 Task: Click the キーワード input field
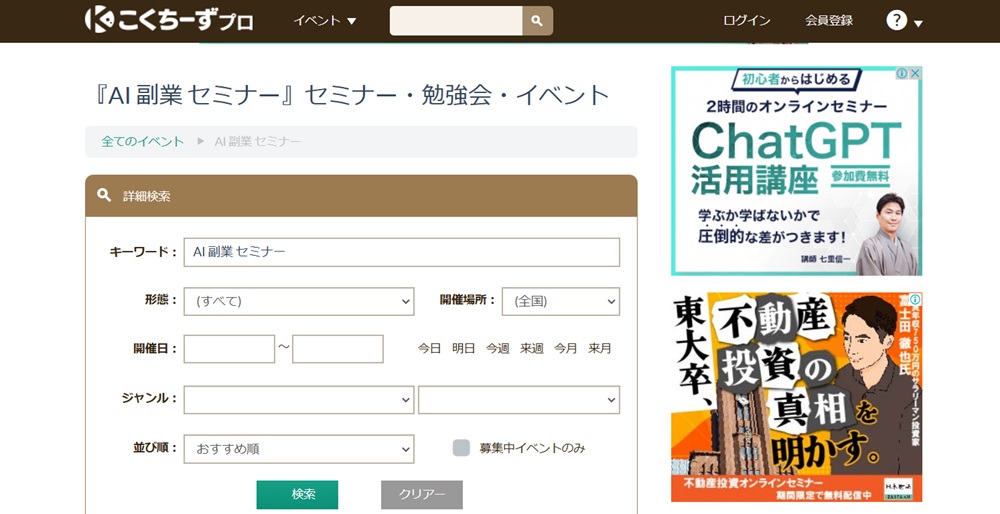(402, 252)
